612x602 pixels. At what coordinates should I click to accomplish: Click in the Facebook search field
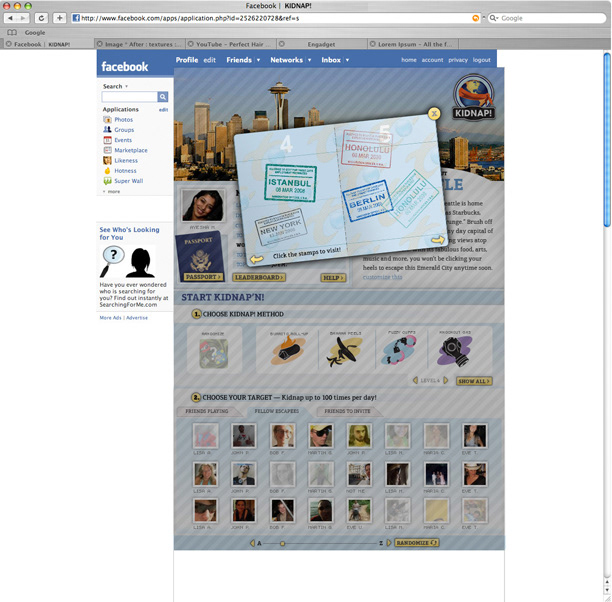(130, 97)
